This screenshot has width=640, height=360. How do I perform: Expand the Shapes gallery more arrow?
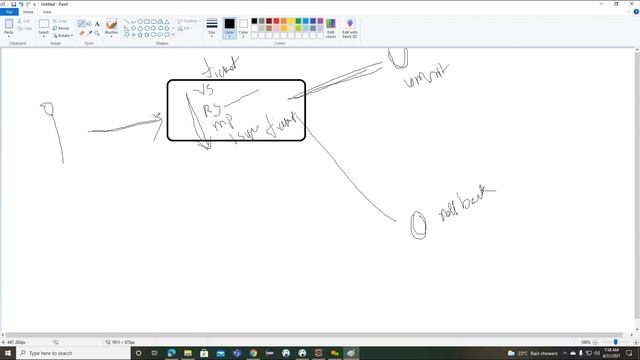[x=173, y=35]
